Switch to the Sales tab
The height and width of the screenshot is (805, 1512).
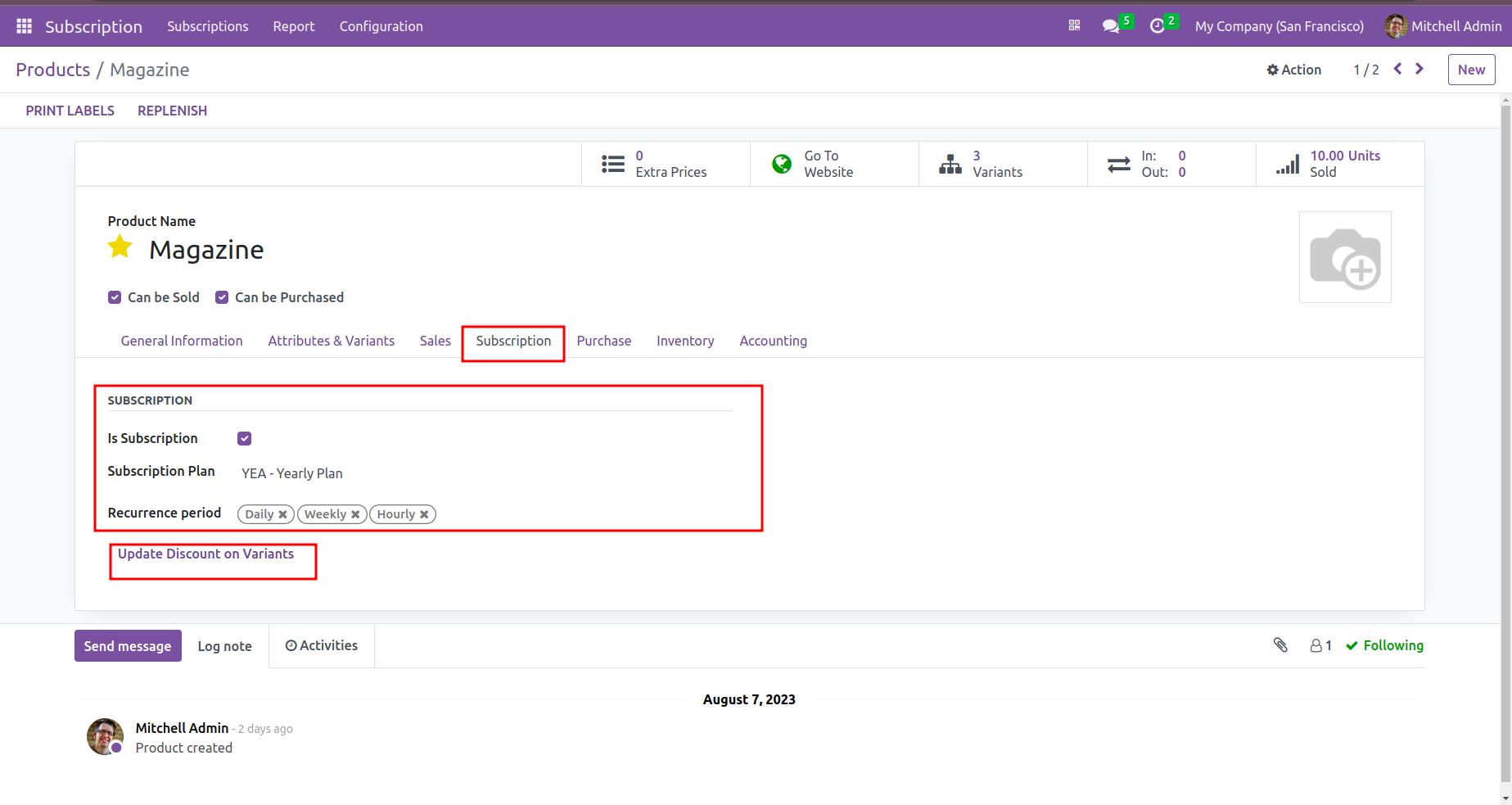tap(436, 341)
